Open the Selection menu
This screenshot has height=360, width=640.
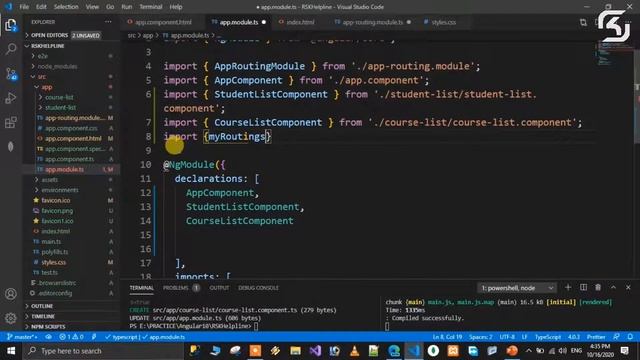66,7
